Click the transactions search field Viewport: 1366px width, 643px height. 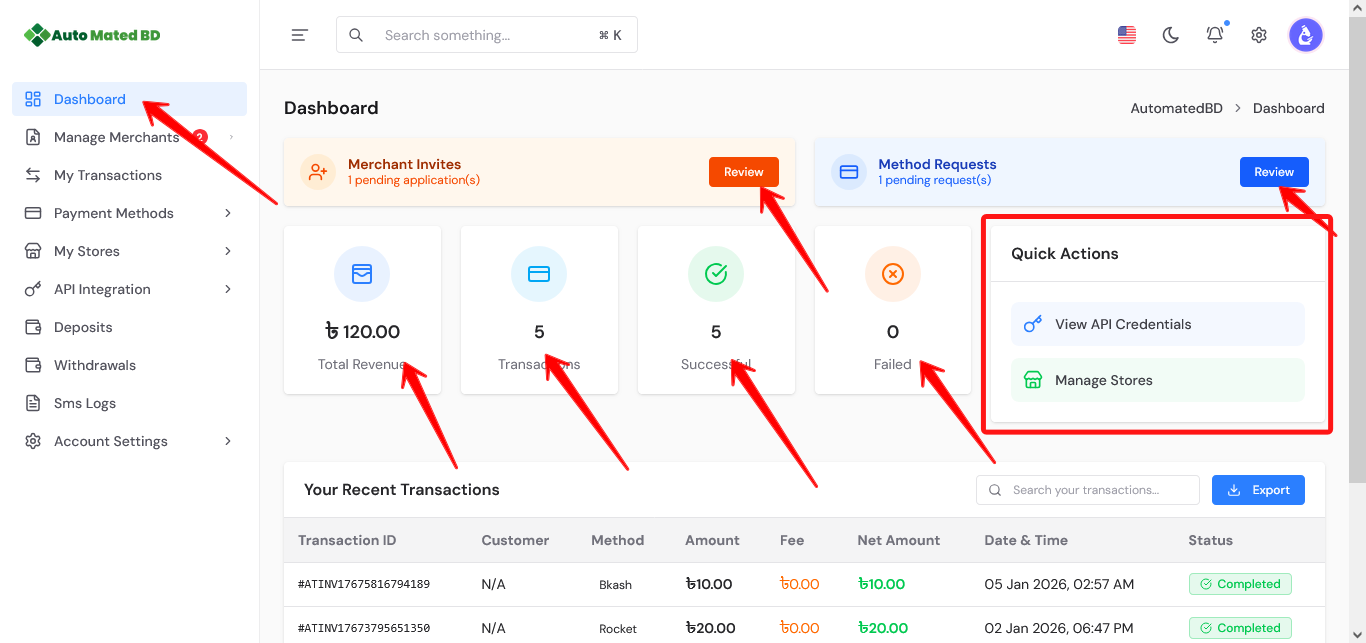point(1087,490)
